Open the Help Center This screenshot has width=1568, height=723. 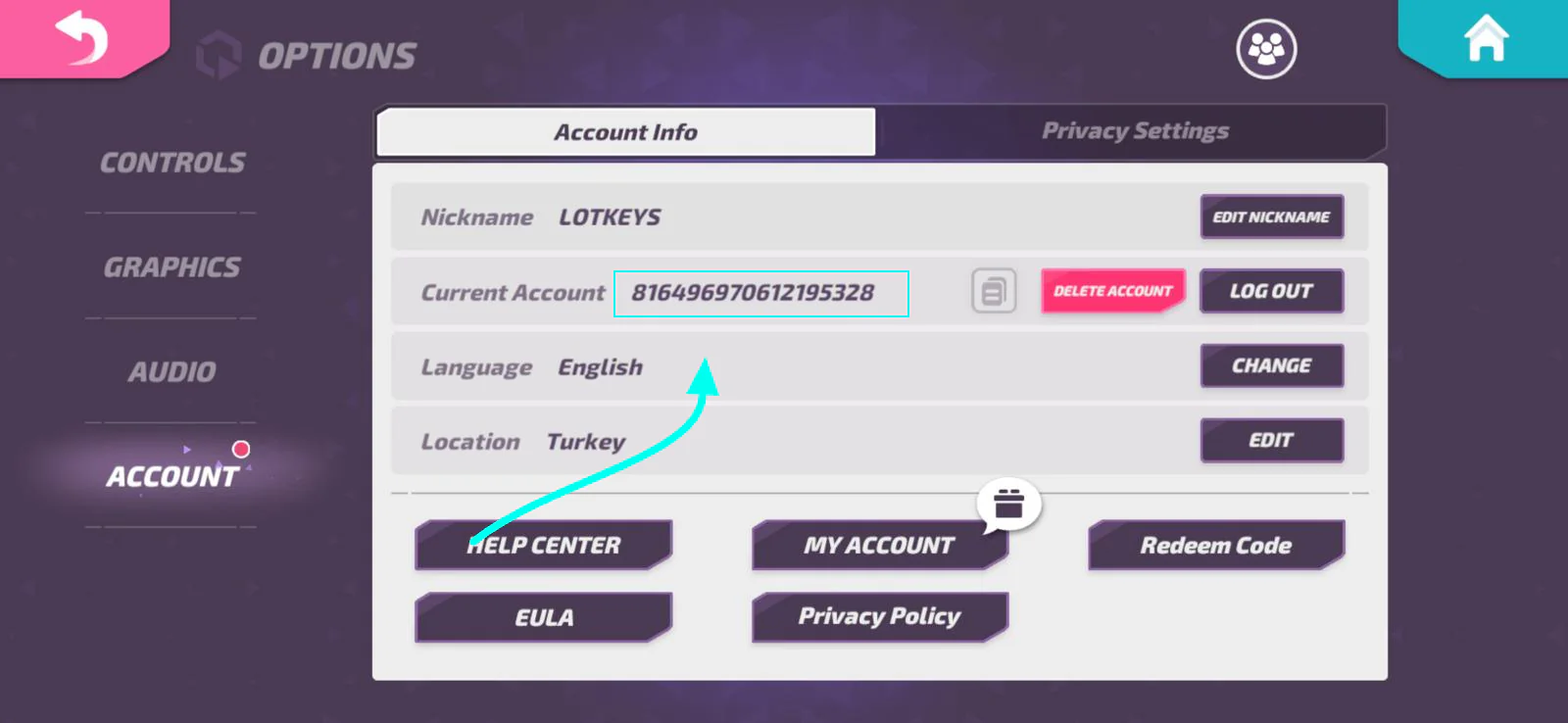click(544, 546)
